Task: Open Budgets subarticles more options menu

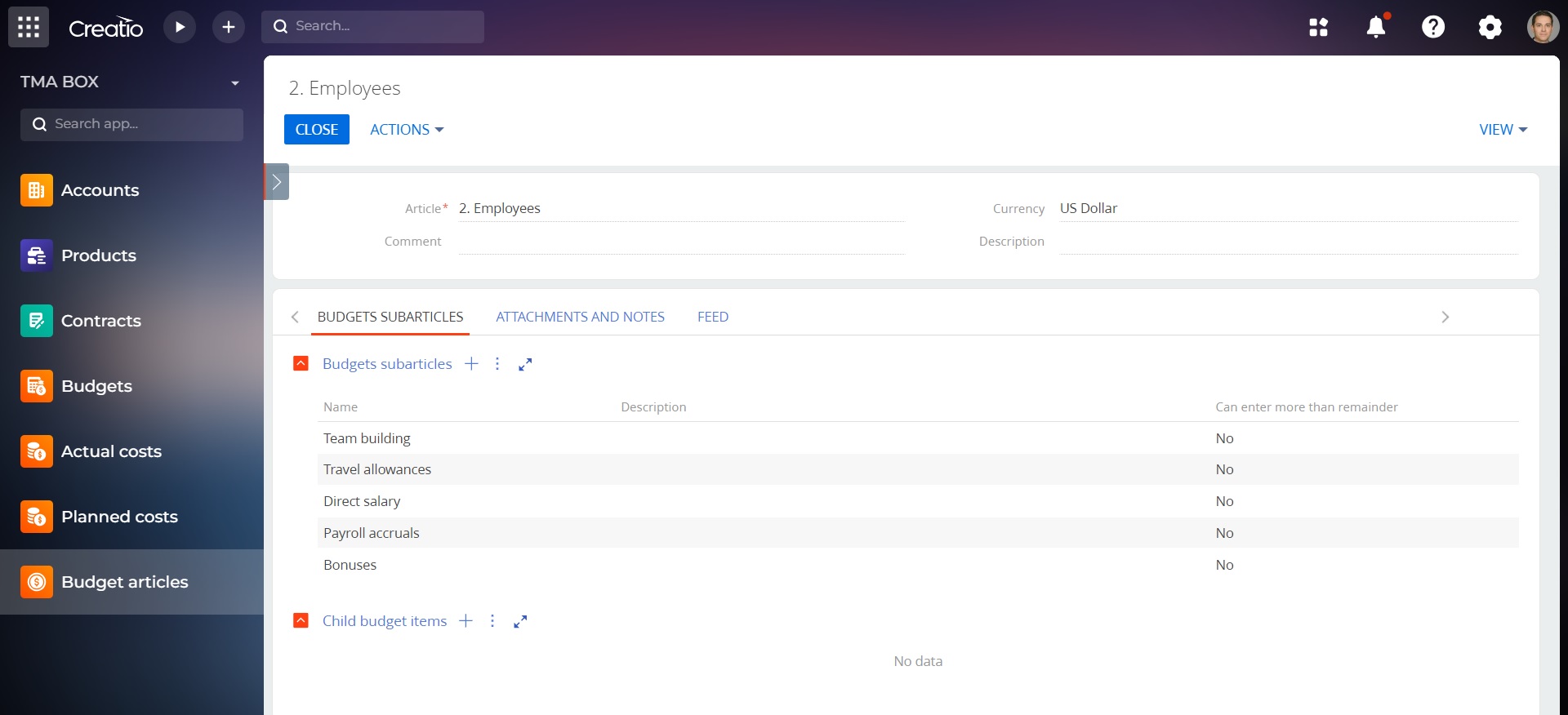Action: (497, 364)
